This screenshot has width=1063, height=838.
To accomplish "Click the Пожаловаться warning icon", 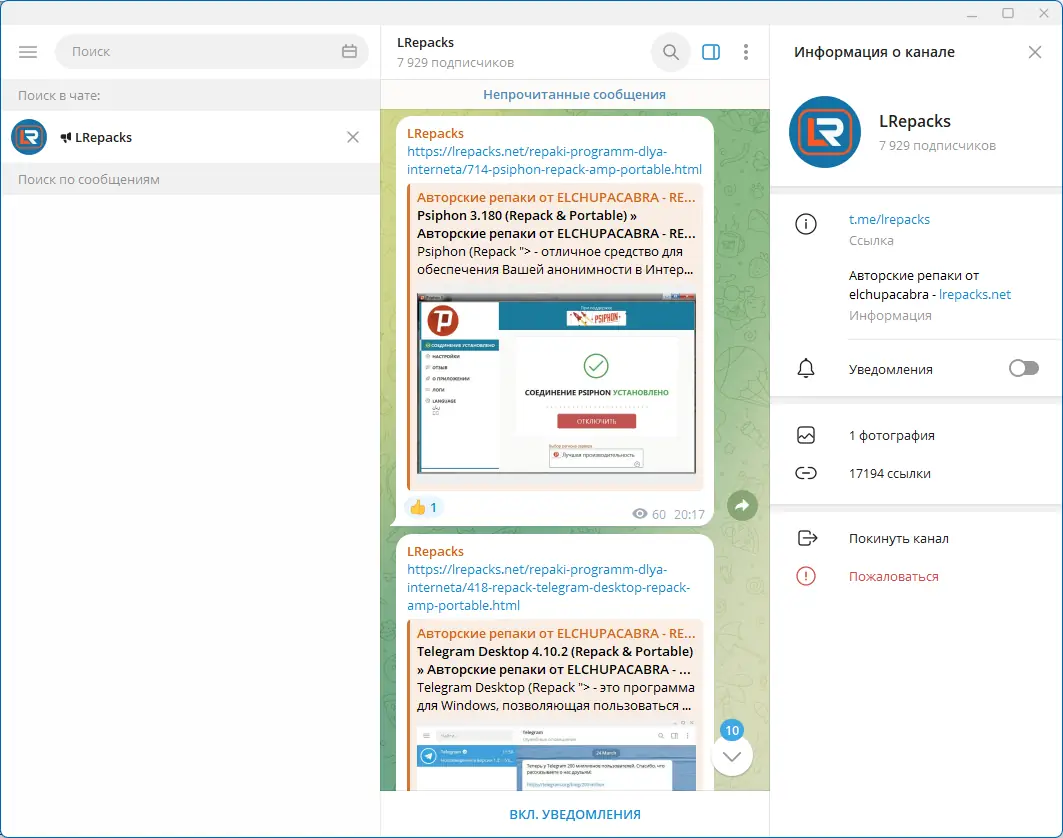I will [805, 576].
